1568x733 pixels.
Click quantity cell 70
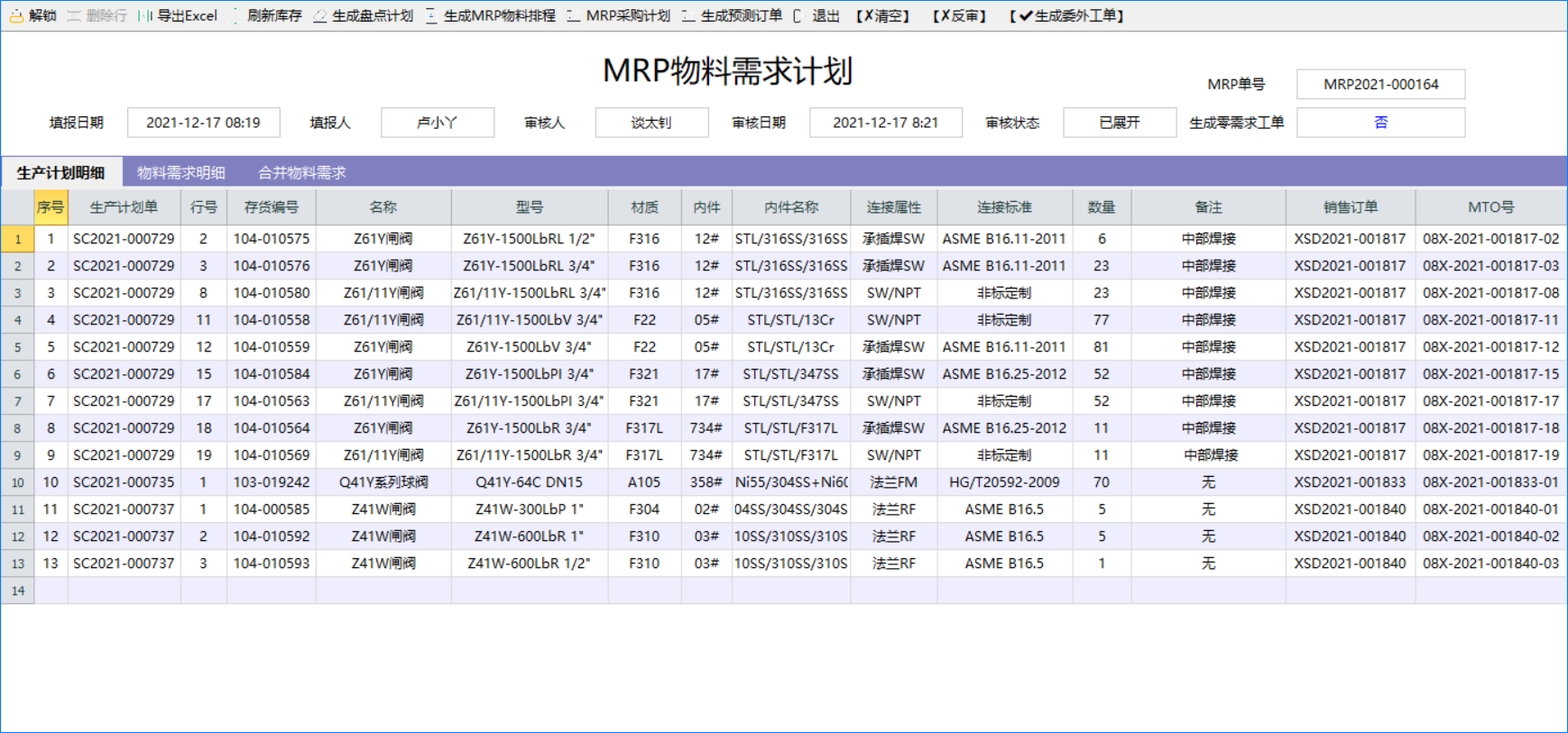1102,482
